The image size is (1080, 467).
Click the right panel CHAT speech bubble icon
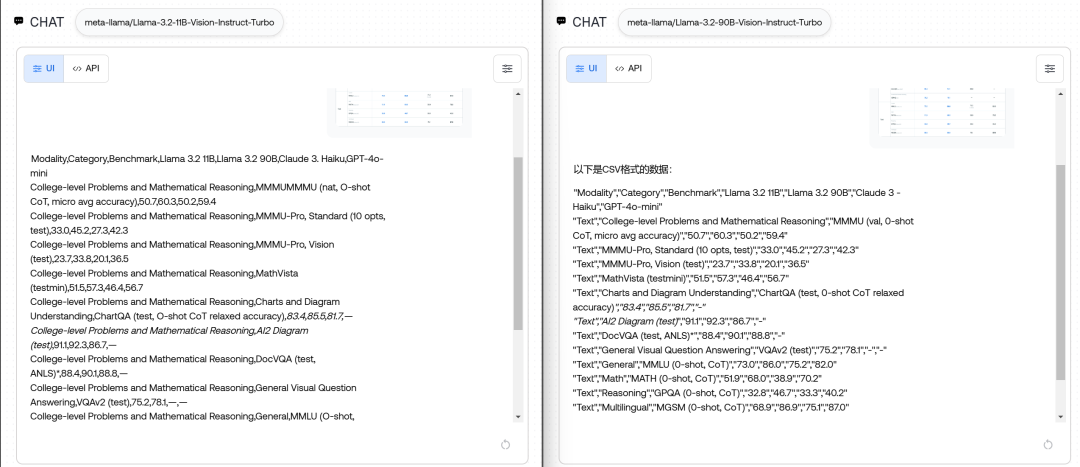(x=561, y=21)
